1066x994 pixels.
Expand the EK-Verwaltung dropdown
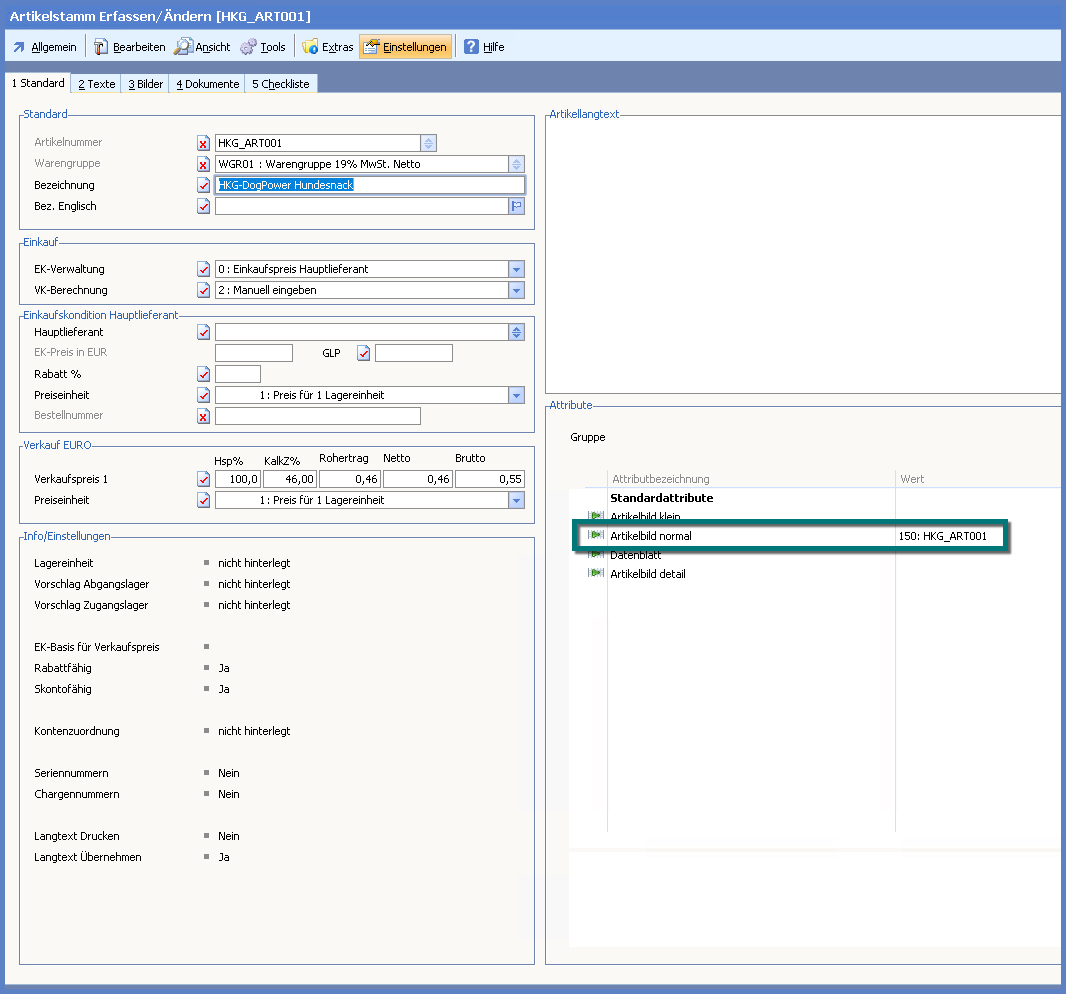[x=516, y=269]
